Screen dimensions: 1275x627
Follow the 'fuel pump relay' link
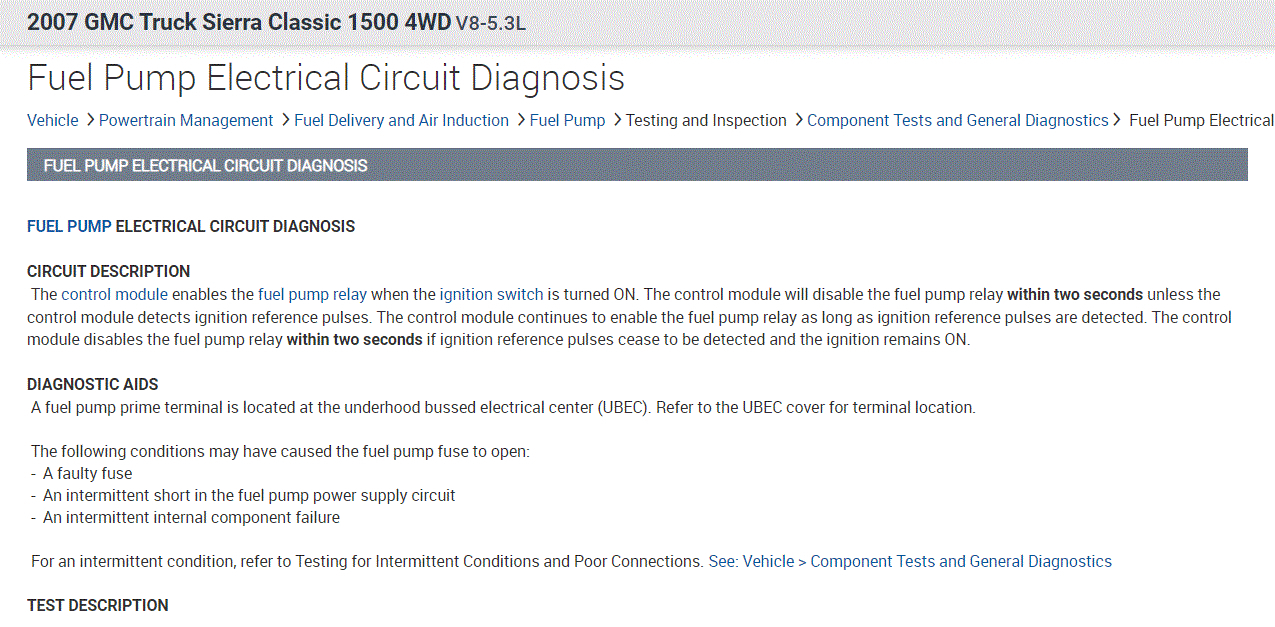tap(312, 294)
